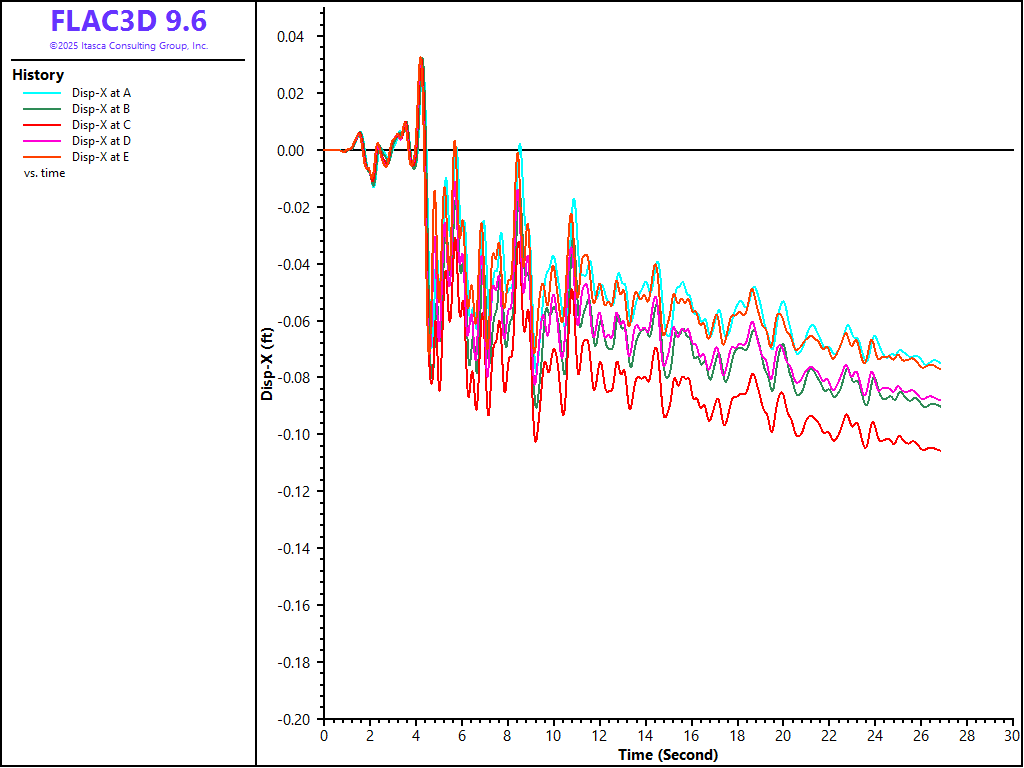Select the 'Disp-X at A' legend label
Viewport: 1024px width, 768px height.
coord(101,93)
